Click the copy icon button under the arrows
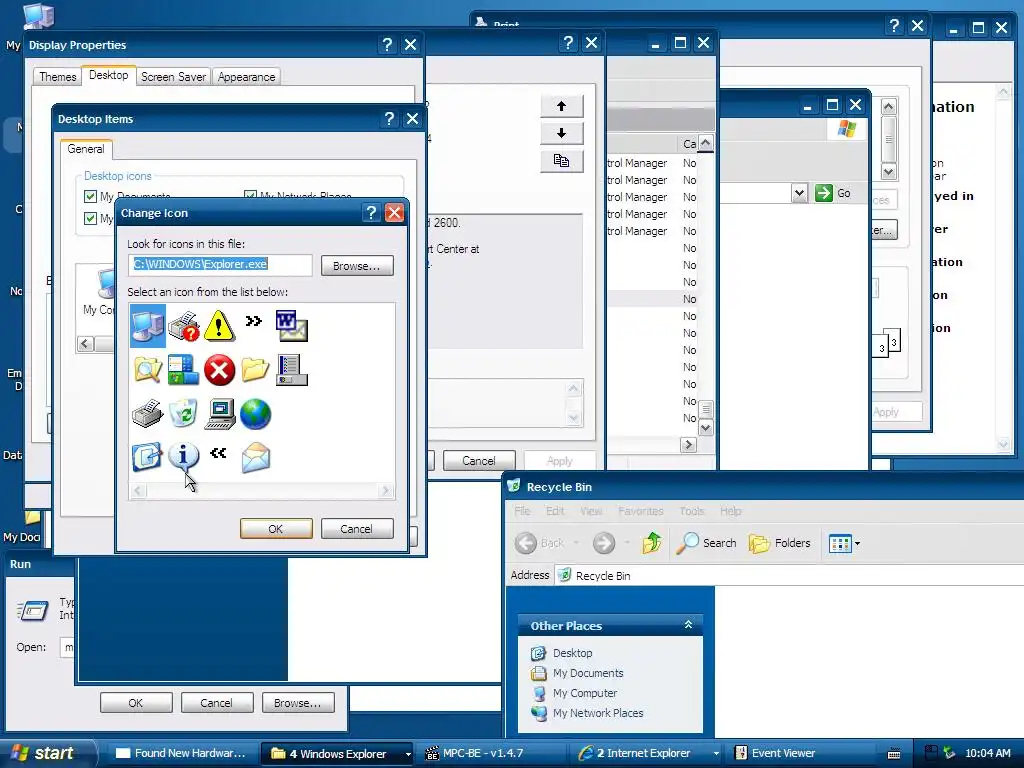1024x768 pixels. coord(562,161)
